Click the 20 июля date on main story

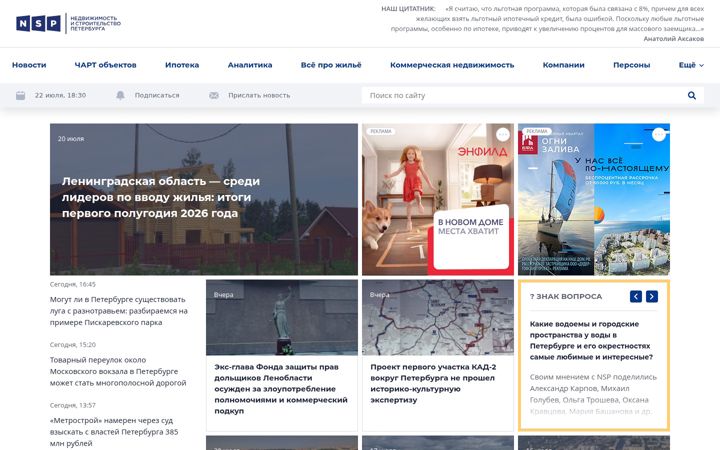point(71,139)
